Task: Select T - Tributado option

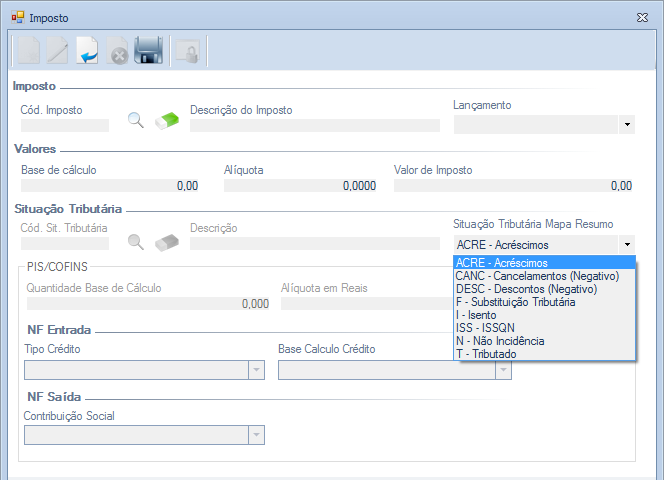Action: pyautogui.click(x=545, y=354)
